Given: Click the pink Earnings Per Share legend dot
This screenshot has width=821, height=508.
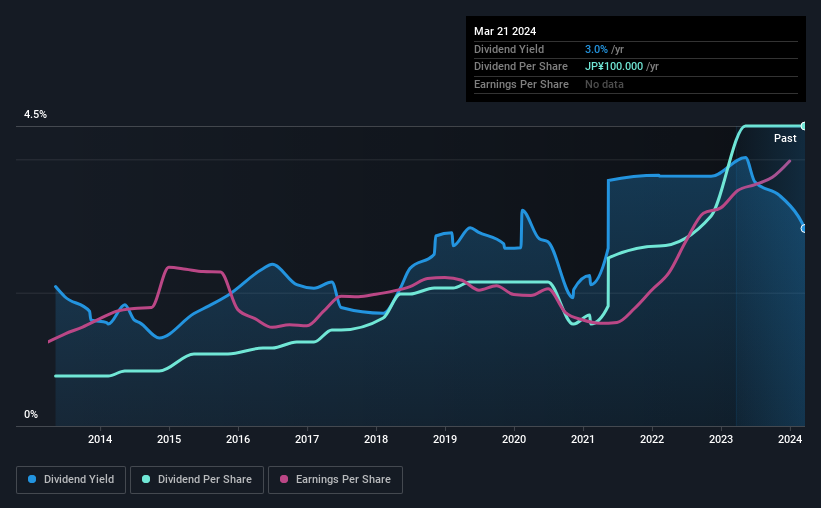Looking at the screenshot, I should pos(284,479).
